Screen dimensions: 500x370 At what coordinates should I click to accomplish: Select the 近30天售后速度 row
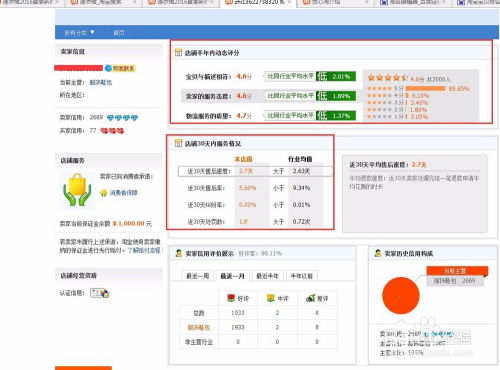[x=255, y=171]
